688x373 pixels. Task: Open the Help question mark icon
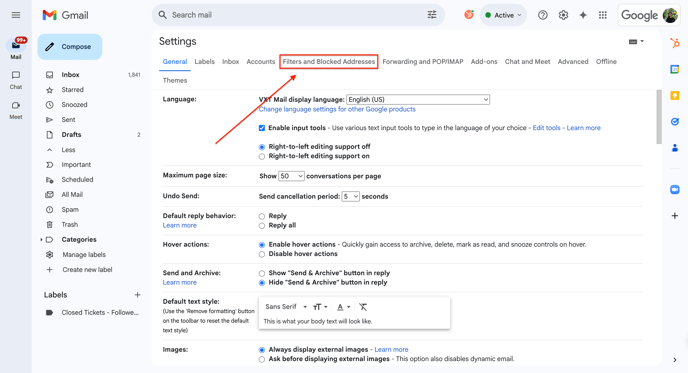pyautogui.click(x=543, y=15)
